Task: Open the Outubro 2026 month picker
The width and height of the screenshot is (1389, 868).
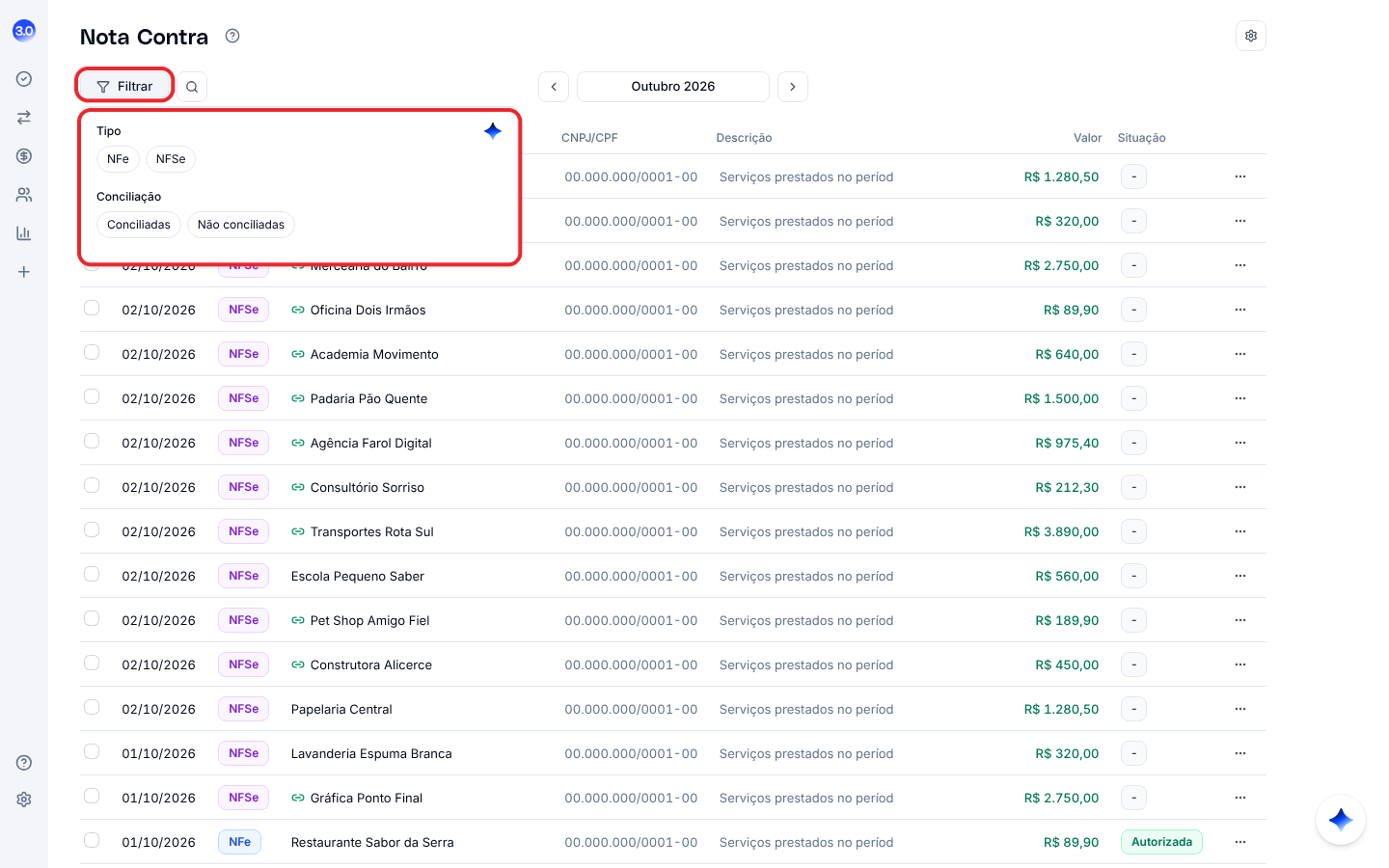Action: coord(673,87)
